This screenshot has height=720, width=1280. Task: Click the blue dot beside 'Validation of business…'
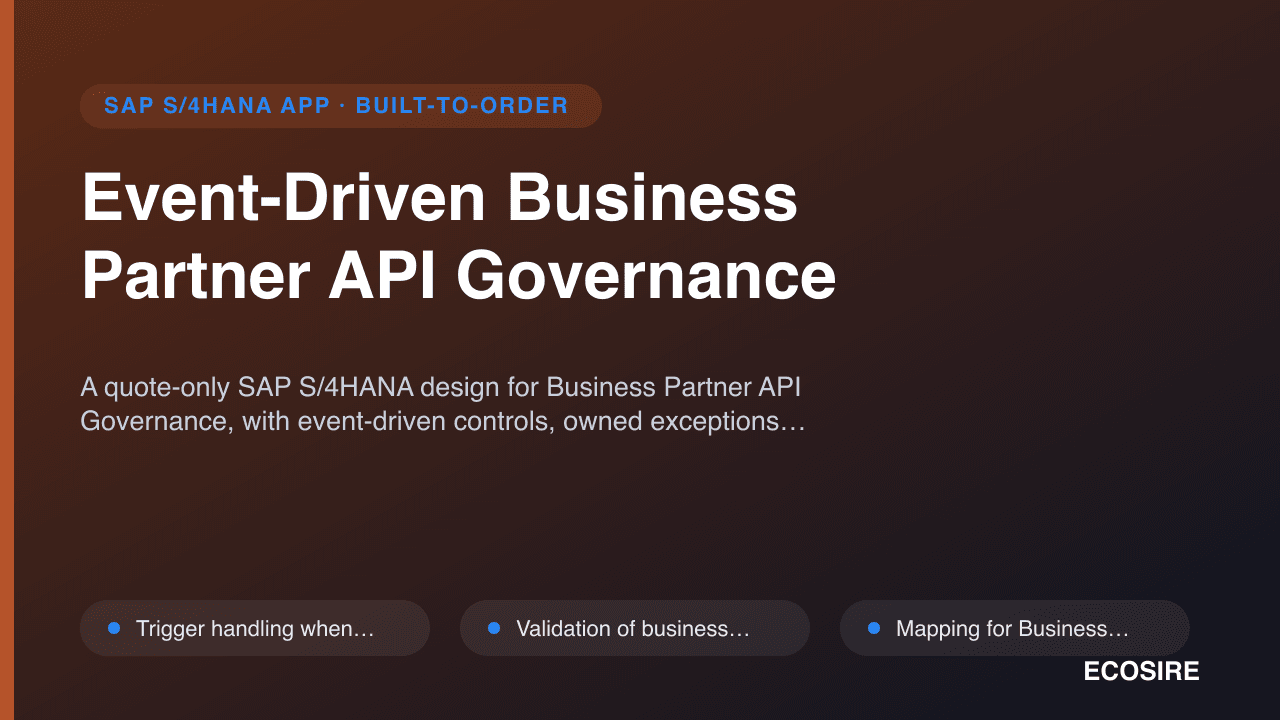pos(494,628)
